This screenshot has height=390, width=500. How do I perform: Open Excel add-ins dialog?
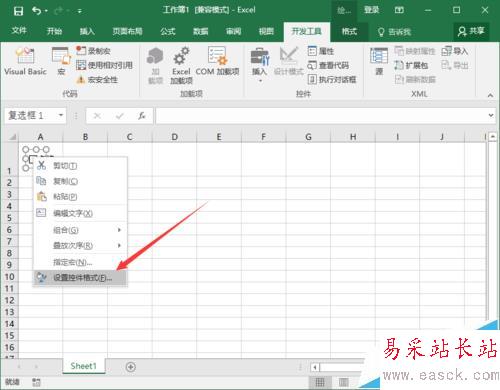pyautogui.click(x=181, y=65)
